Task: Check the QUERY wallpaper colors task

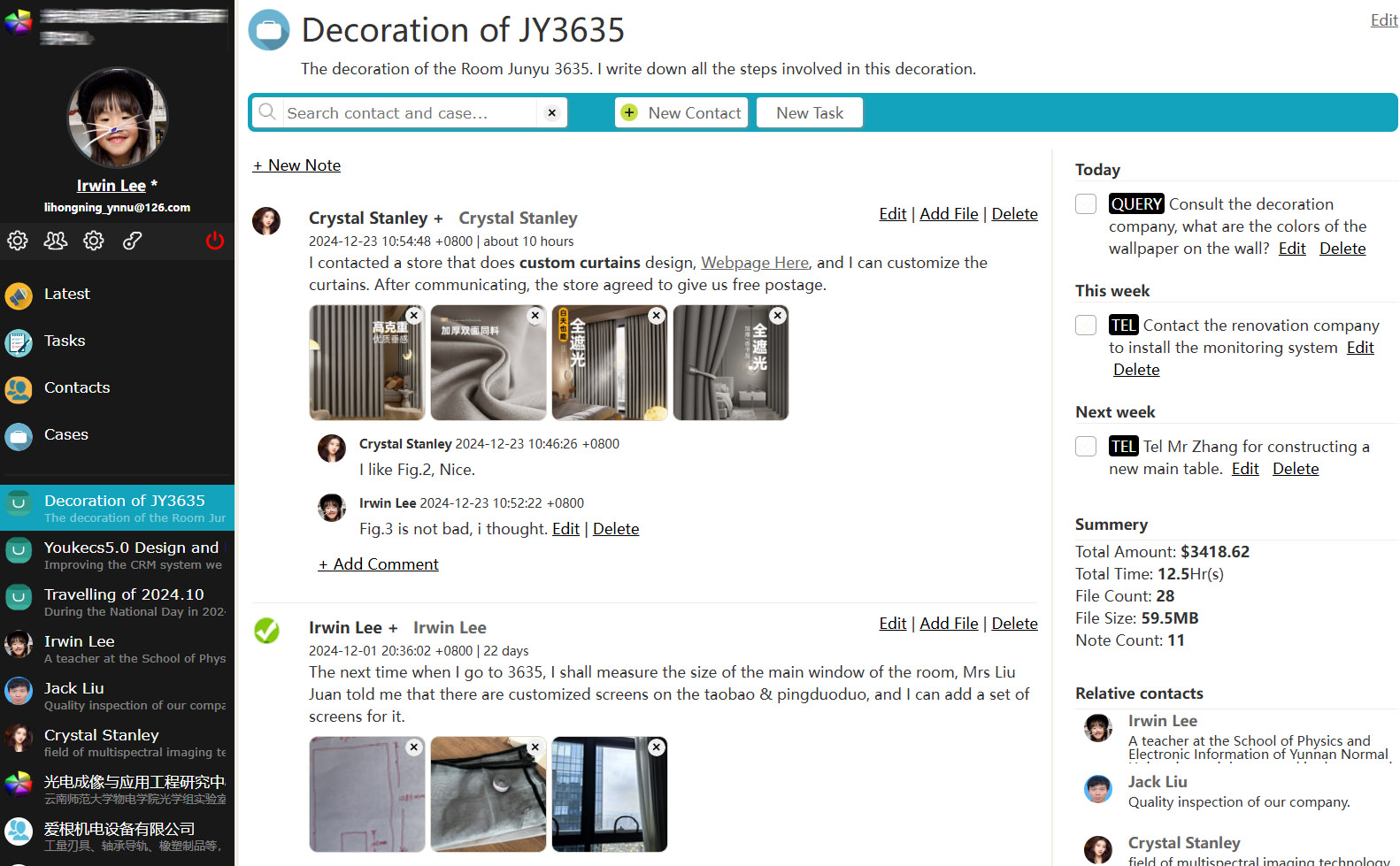Action: [1086, 204]
